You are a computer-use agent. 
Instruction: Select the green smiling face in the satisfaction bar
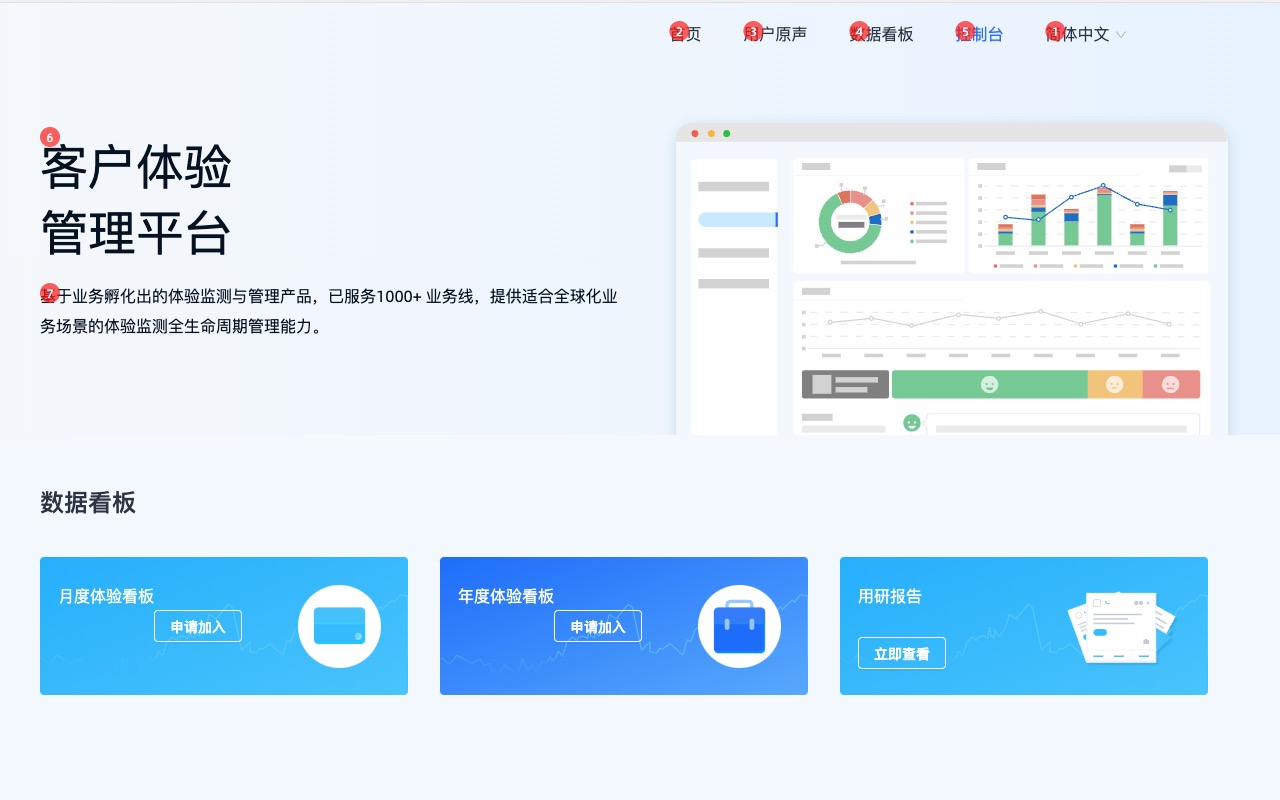pos(989,384)
